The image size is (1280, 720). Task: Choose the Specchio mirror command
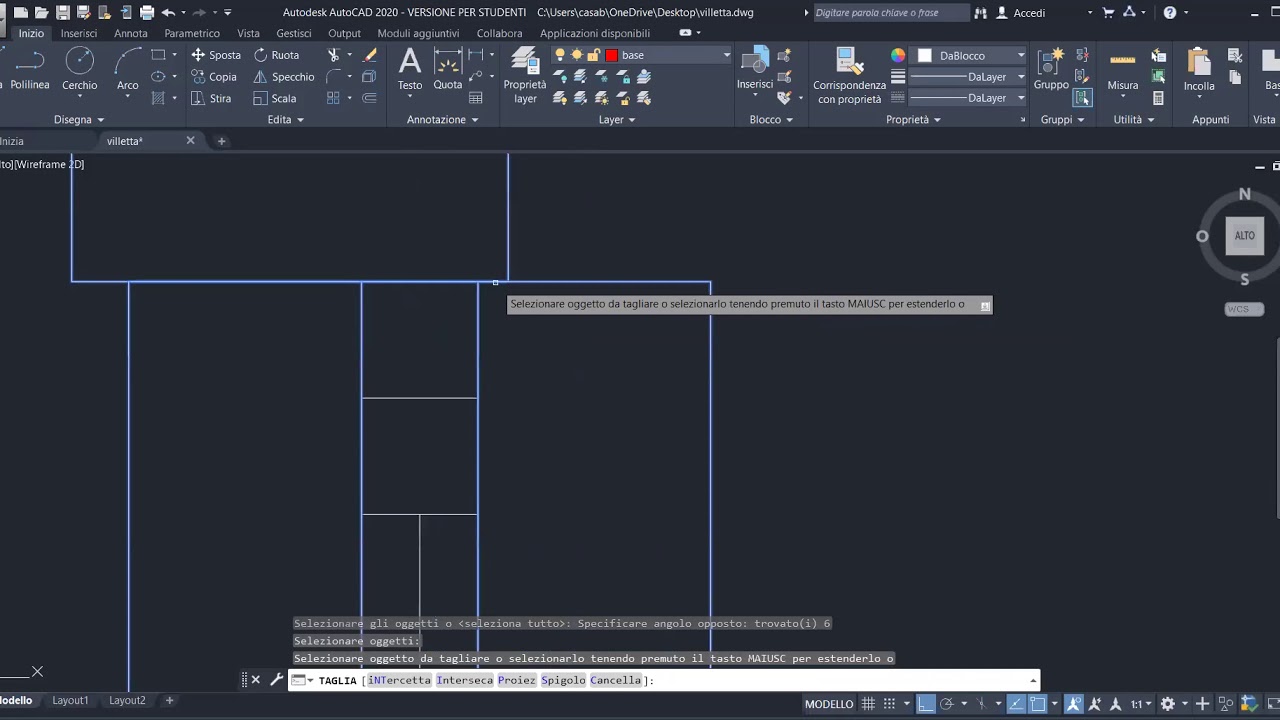coord(284,77)
